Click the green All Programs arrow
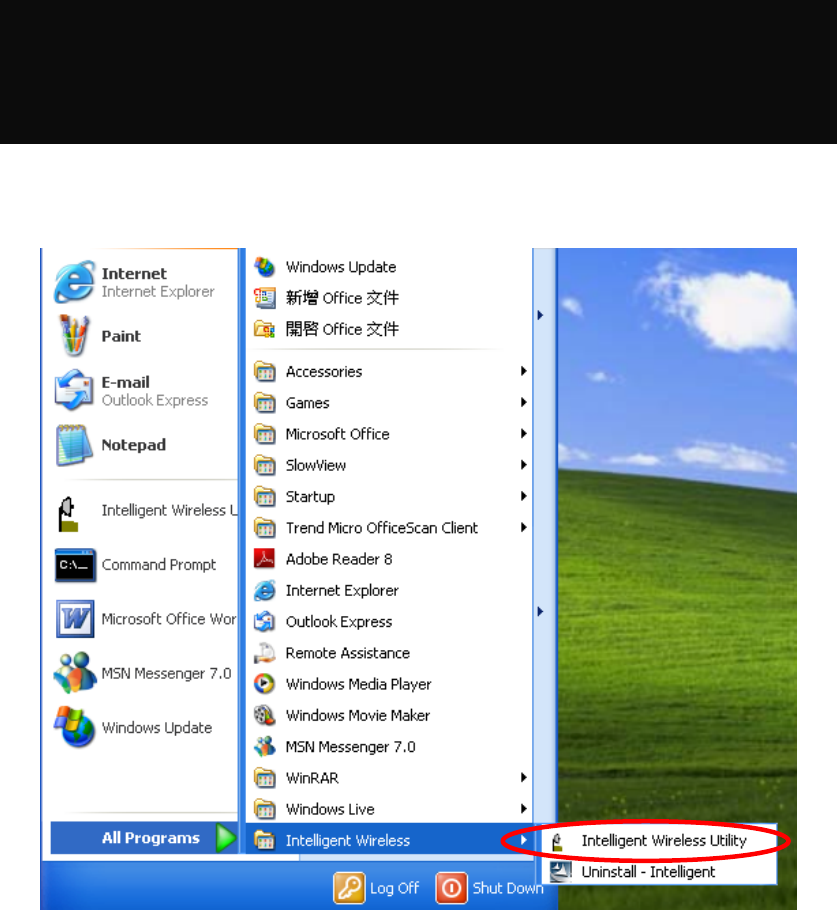837x910 pixels. coord(225,838)
